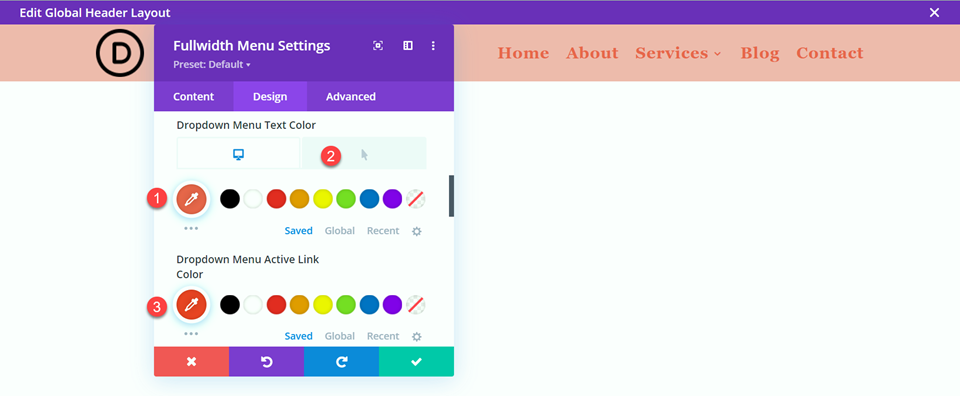Choose purple swatch for Dropdown Menu Active Link Color
The width and height of the screenshot is (960, 396).
click(392, 304)
